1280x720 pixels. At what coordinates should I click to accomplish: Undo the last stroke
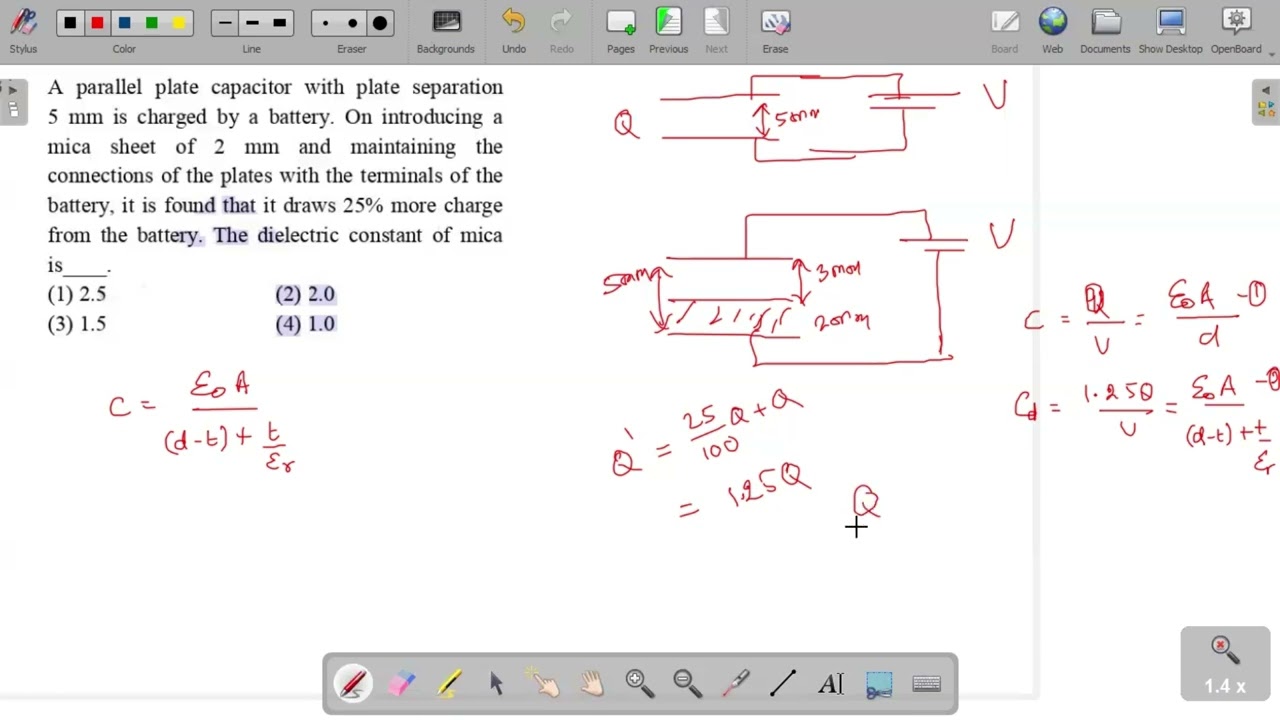pyautogui.click(x=514, y=31)
